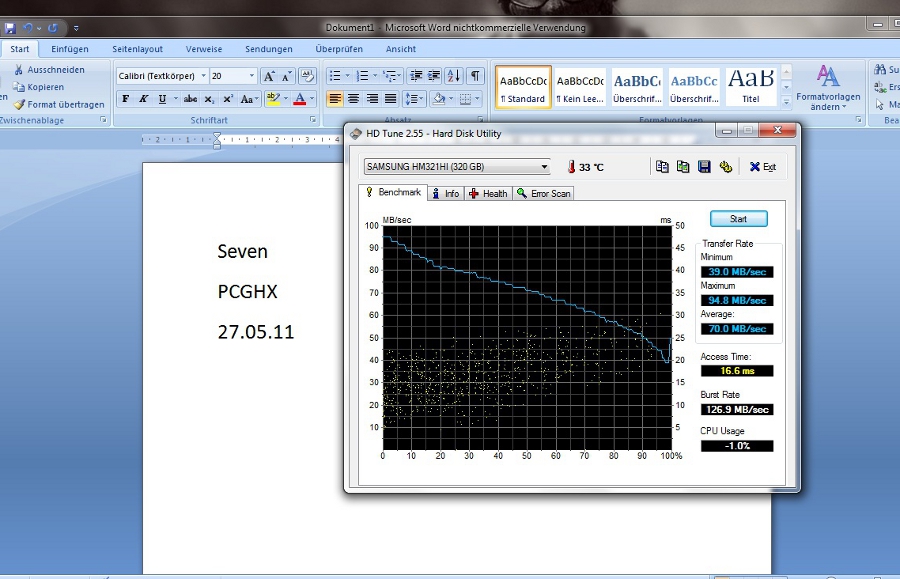Apply the Titel style
This screenshot has width=900, height=579.
point(751,87)
